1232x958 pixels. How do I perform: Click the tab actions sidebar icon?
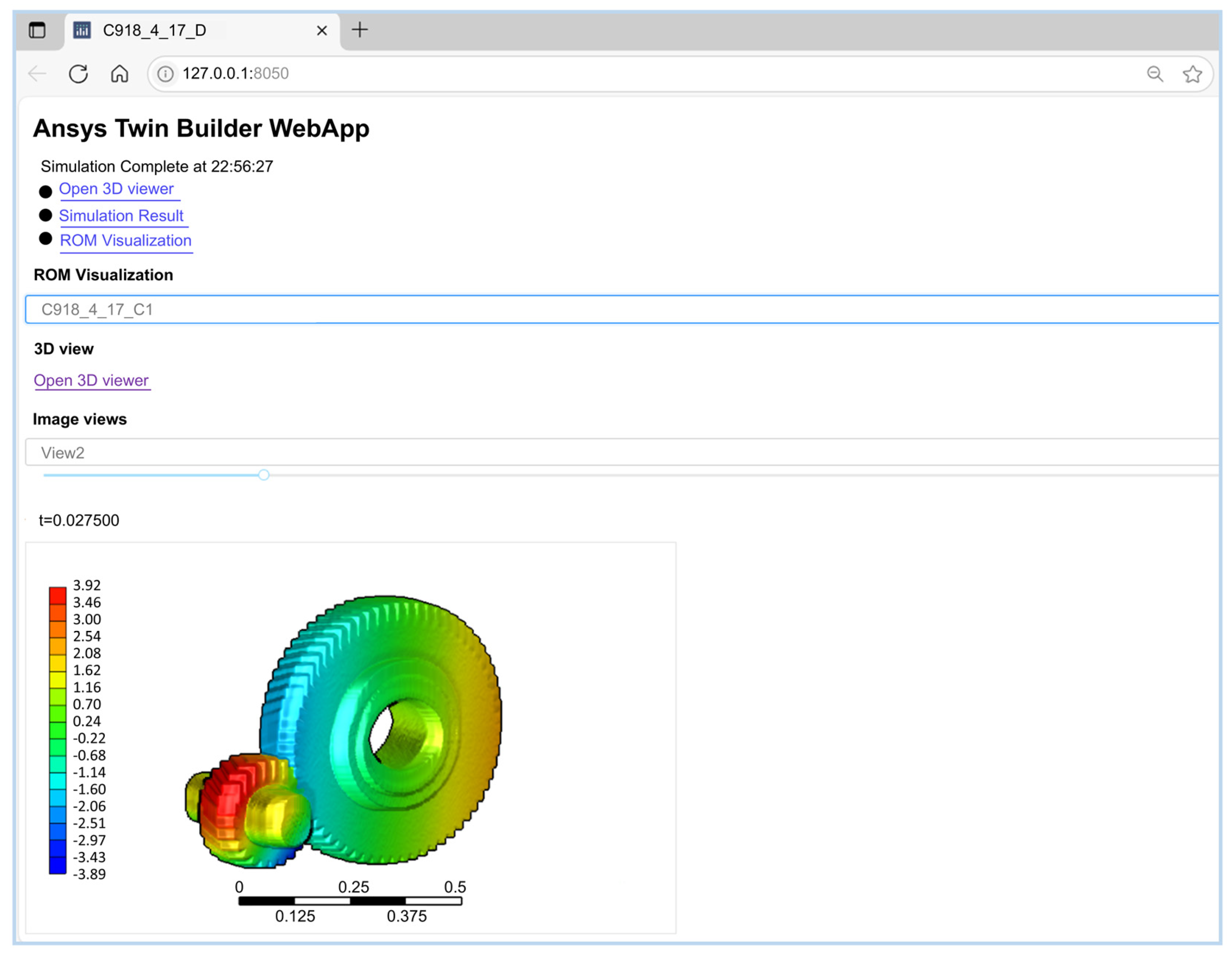(x=37, y=30)
